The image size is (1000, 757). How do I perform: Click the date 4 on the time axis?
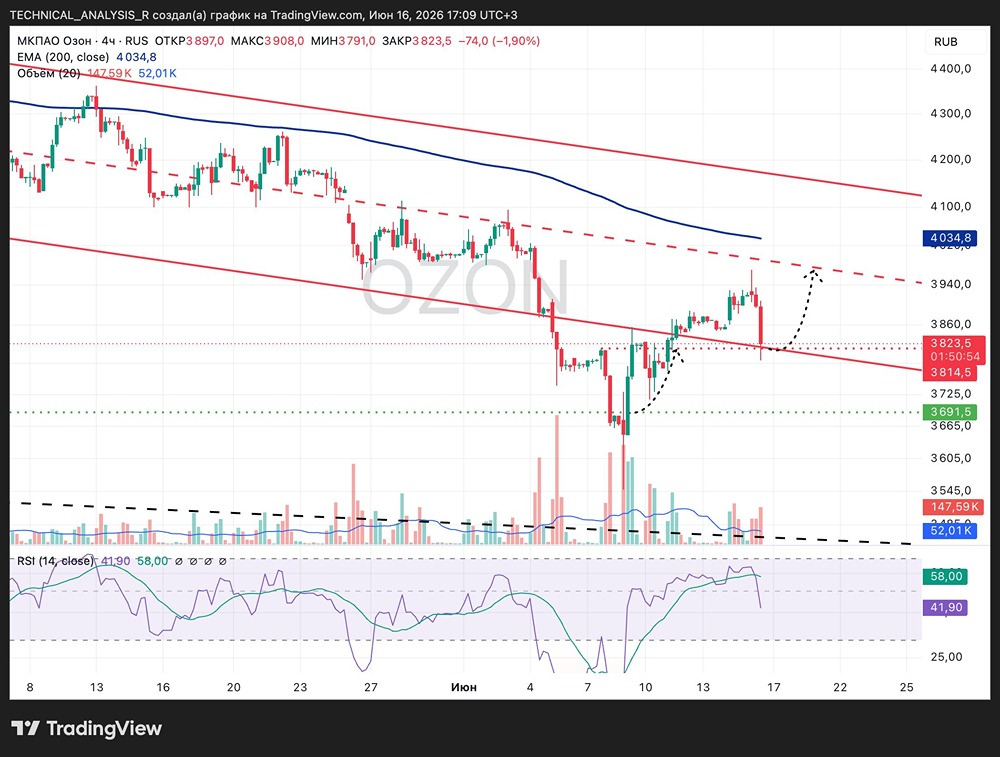[530, 687]
